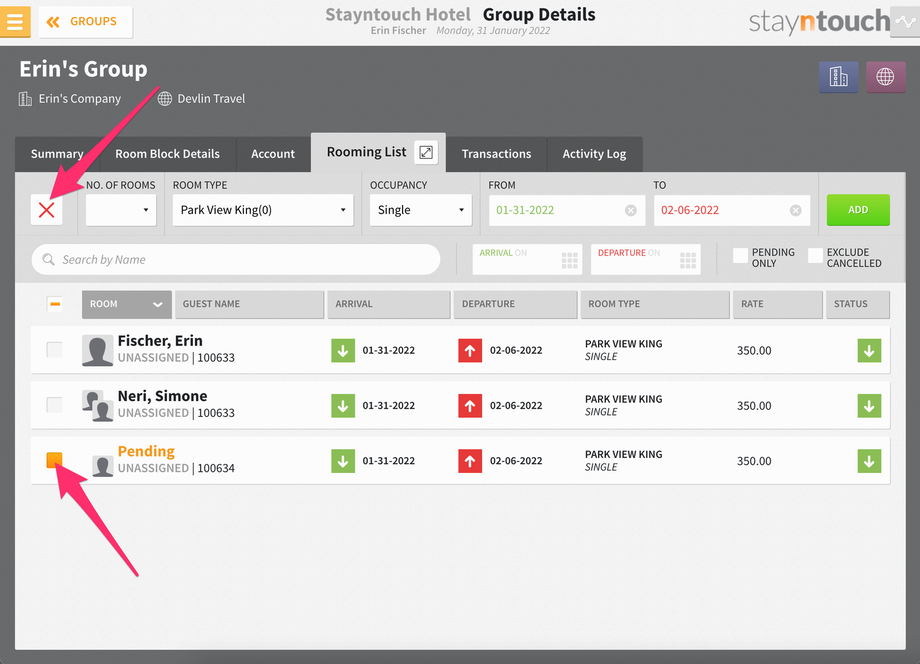Click Erin's Company building icon
The height and width of the screenshot is (664, 920).
[25, 99]
